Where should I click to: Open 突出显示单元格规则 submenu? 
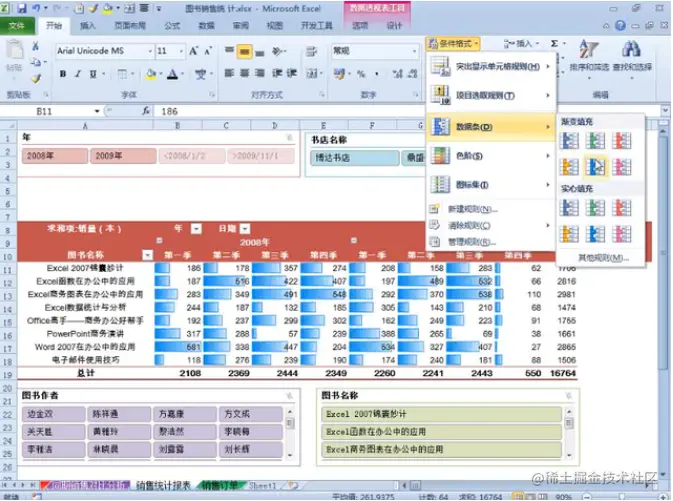[x=491, y=67]
